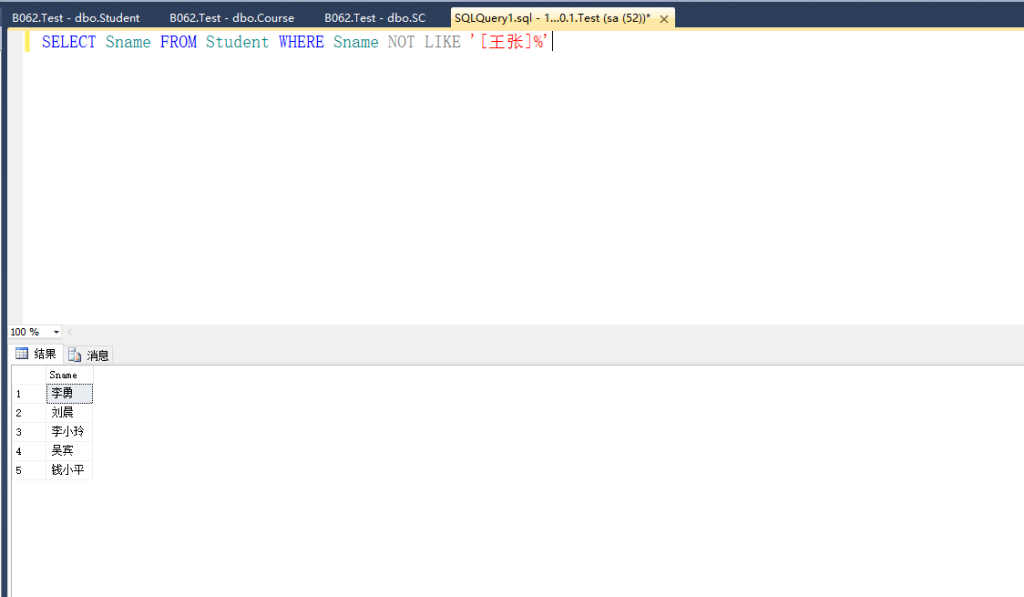1024x597 pixels.
Task: Select the 李勇 result cell
Action: coord(69,393)
